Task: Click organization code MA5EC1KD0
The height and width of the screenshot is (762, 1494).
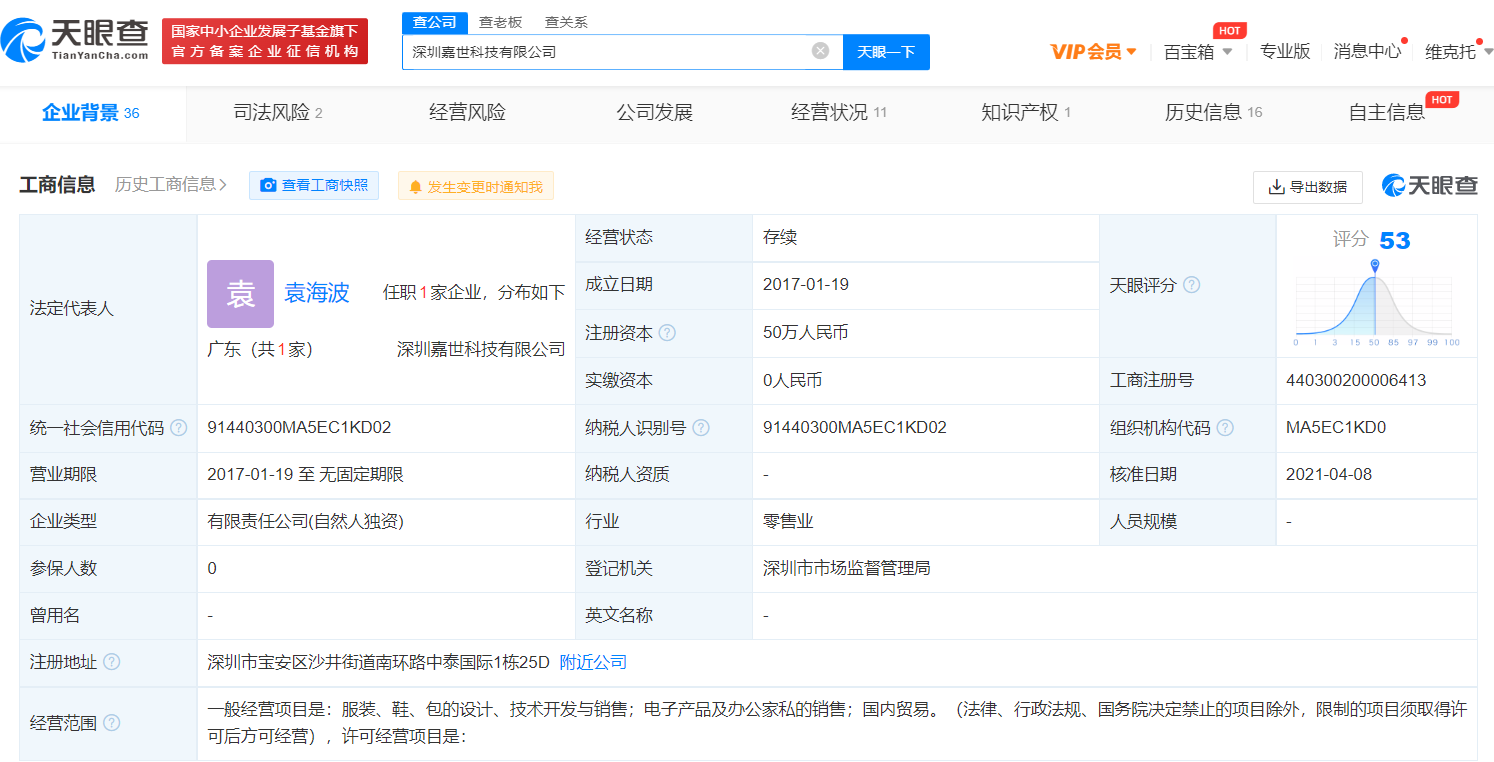Action: point(1336,428)
